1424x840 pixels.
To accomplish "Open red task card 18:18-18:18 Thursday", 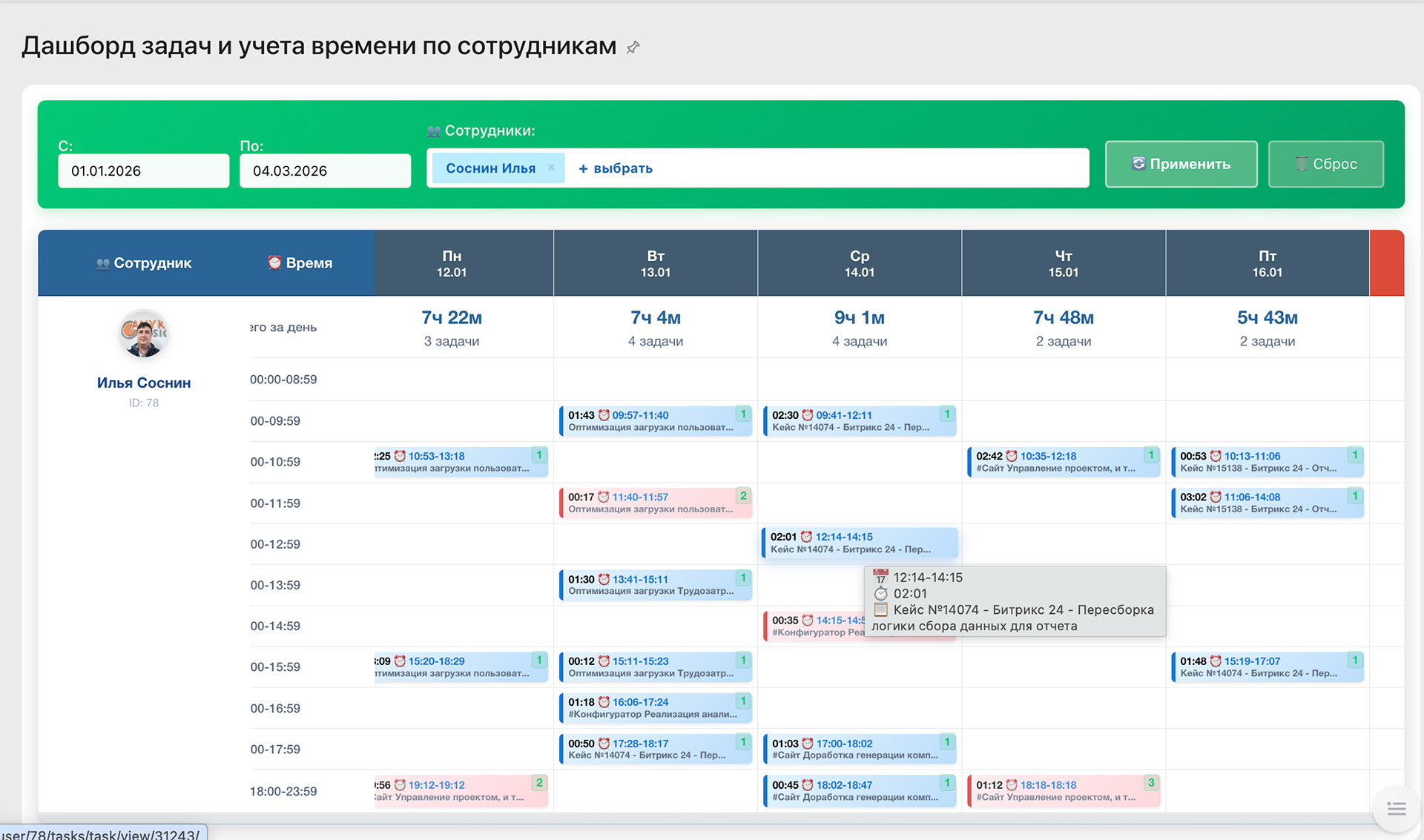I will [1064, 790].
